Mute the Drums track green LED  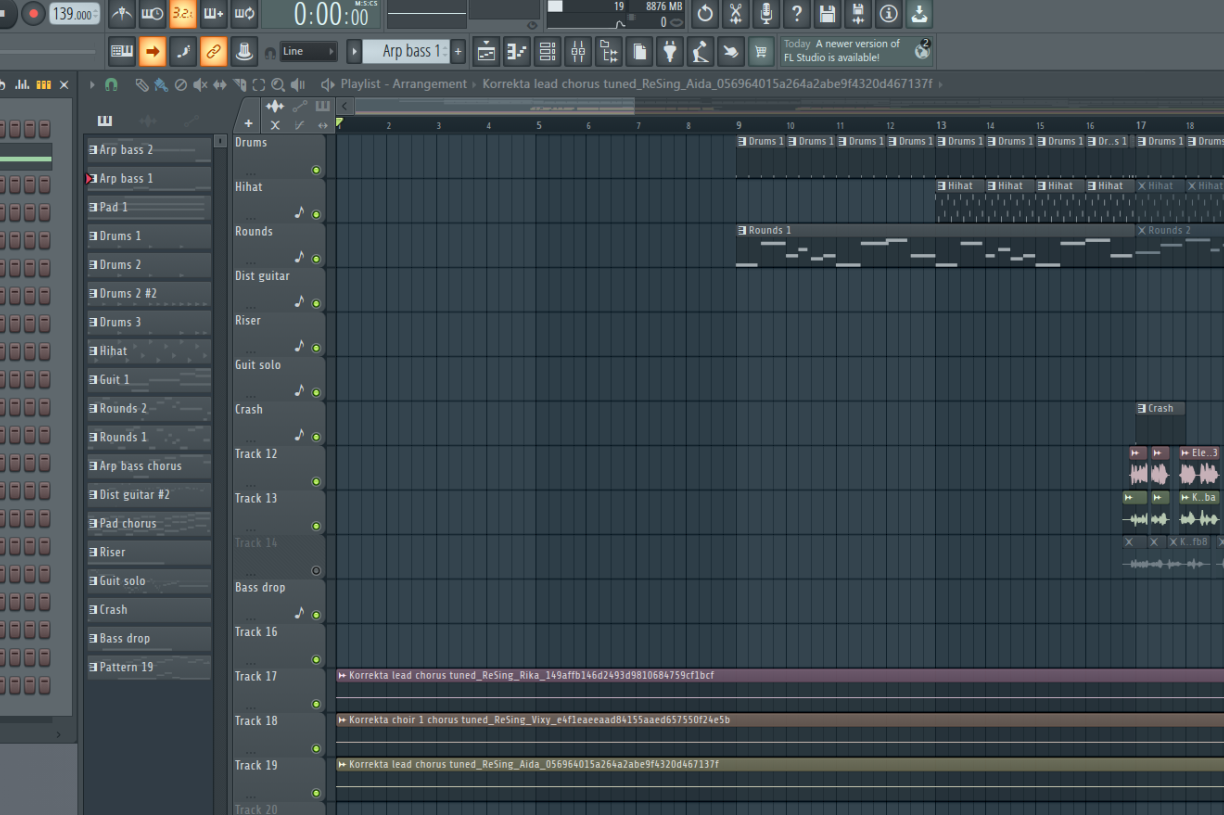(316, 170)
